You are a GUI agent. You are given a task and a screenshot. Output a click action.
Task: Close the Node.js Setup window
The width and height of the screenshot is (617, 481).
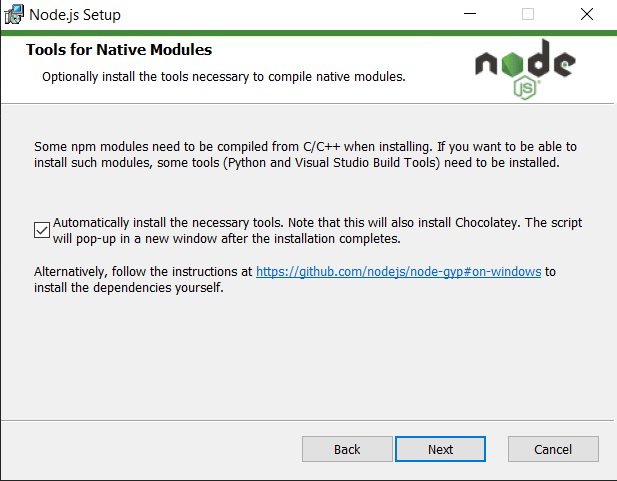[x=587, y=14]
